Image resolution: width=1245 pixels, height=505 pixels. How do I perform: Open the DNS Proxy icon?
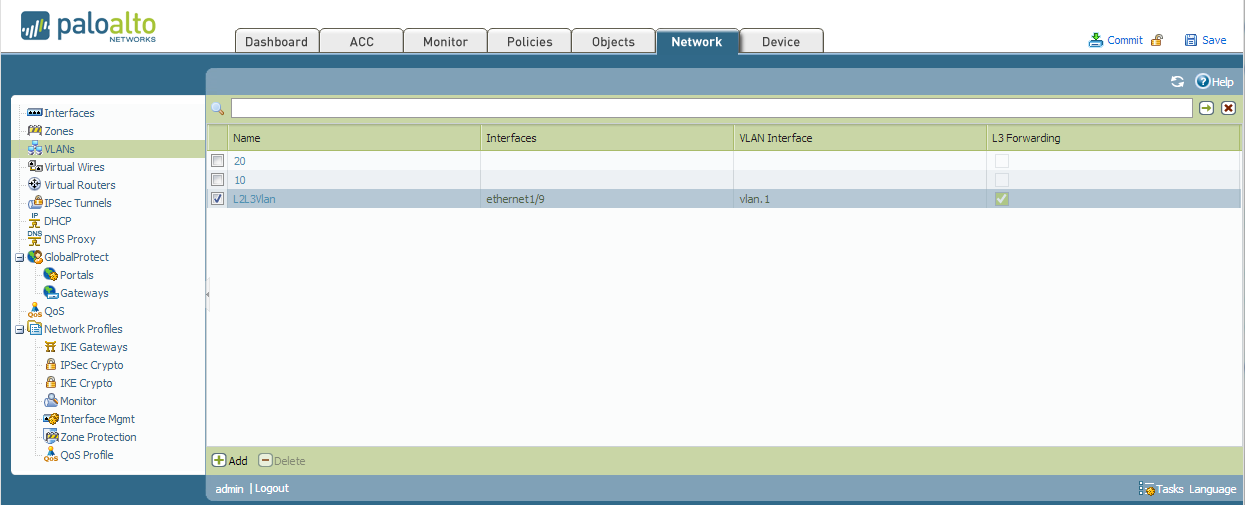tap(35, 239)
